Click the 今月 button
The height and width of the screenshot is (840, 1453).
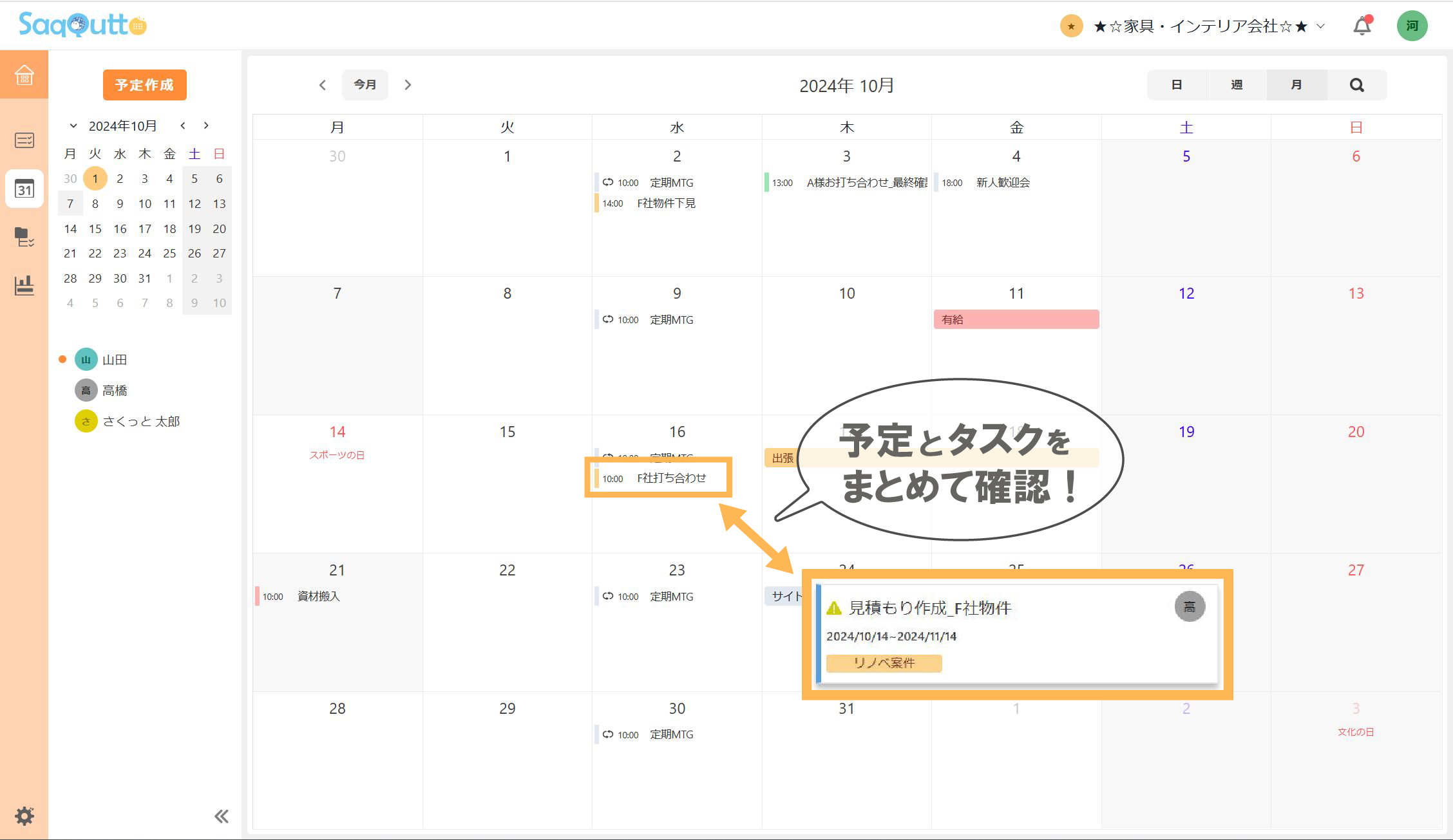pos(365,85)
